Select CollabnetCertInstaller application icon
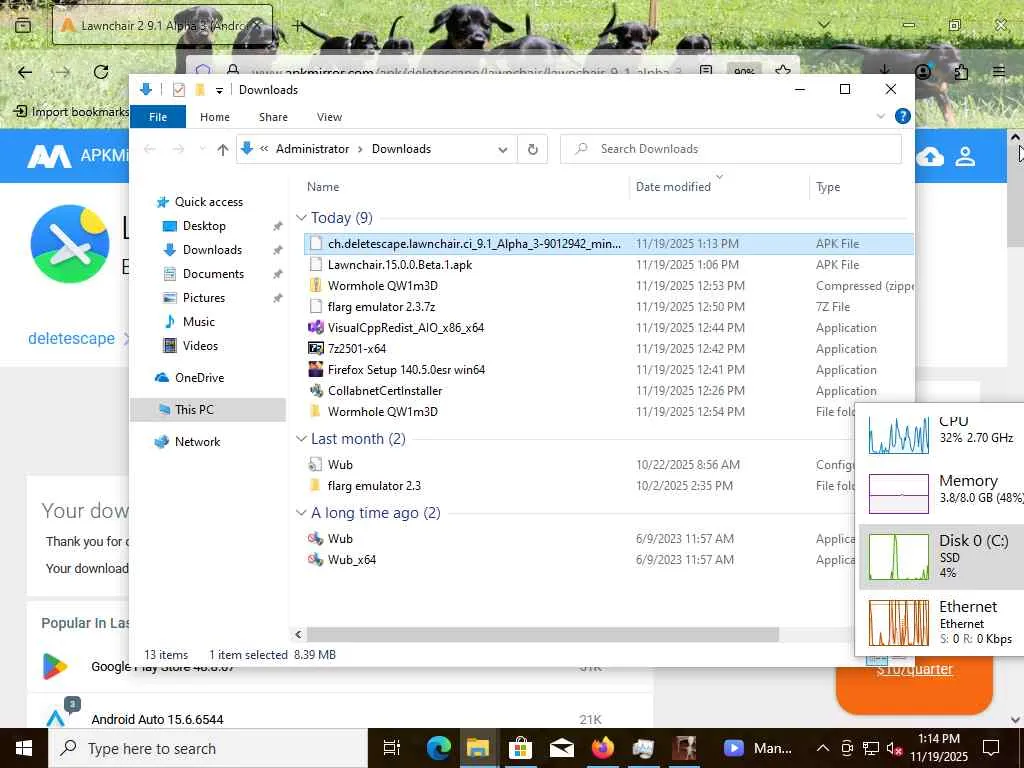This screenshot has width=1024, height=768. pos(316,391)
